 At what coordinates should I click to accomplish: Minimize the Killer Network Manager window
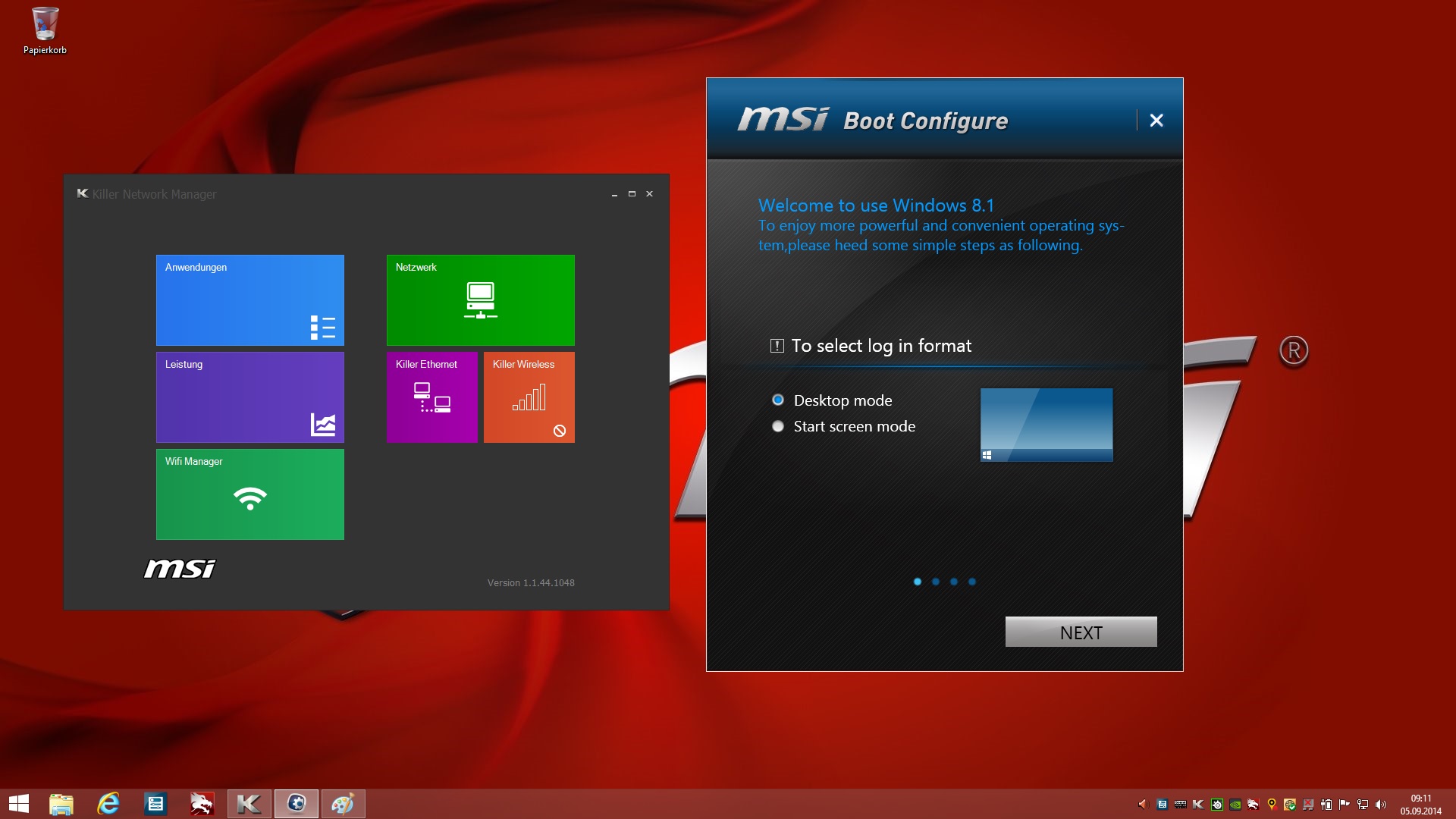tap(614, 194)
